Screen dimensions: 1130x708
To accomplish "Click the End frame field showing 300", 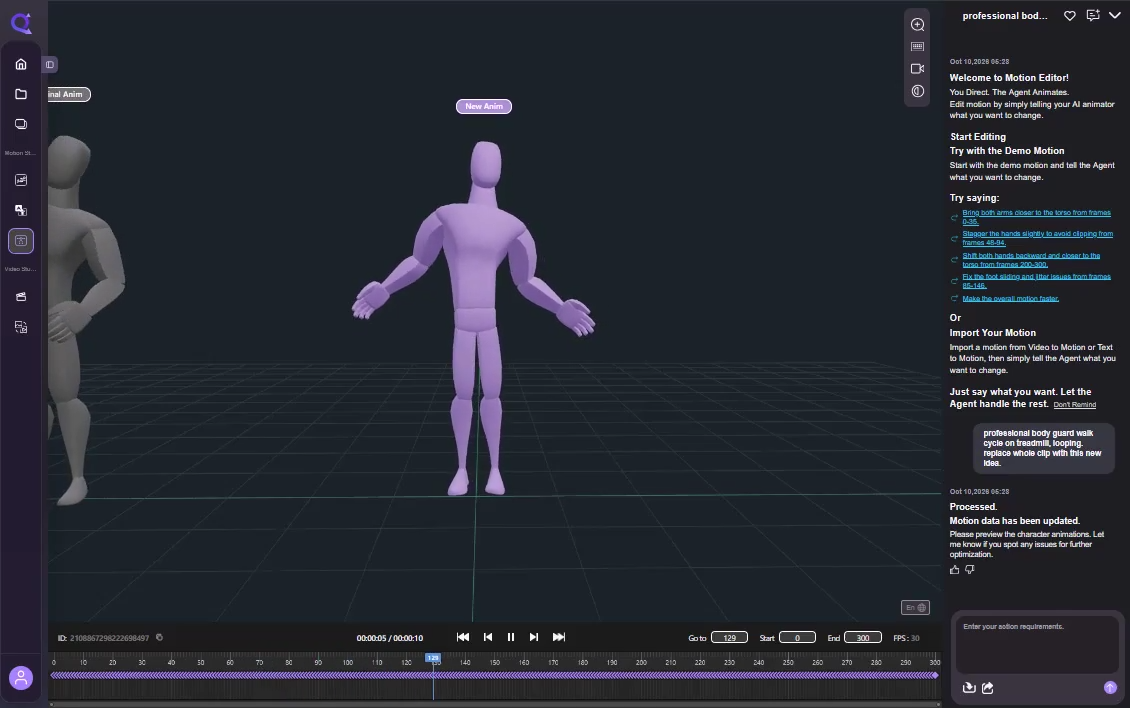I will pyautogui.click(x=863, y=638).
